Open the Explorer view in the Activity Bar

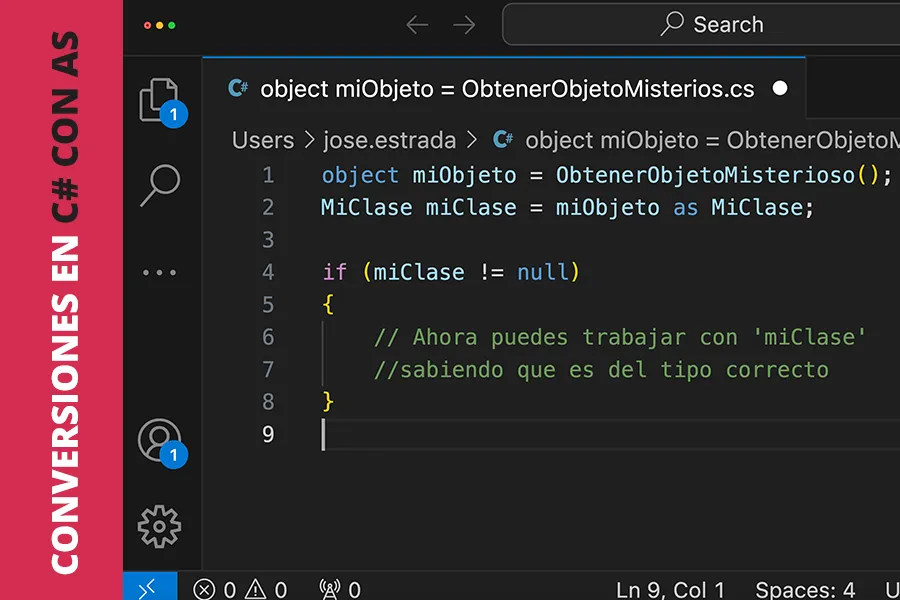pyautogui.click(x=160, y=100)
